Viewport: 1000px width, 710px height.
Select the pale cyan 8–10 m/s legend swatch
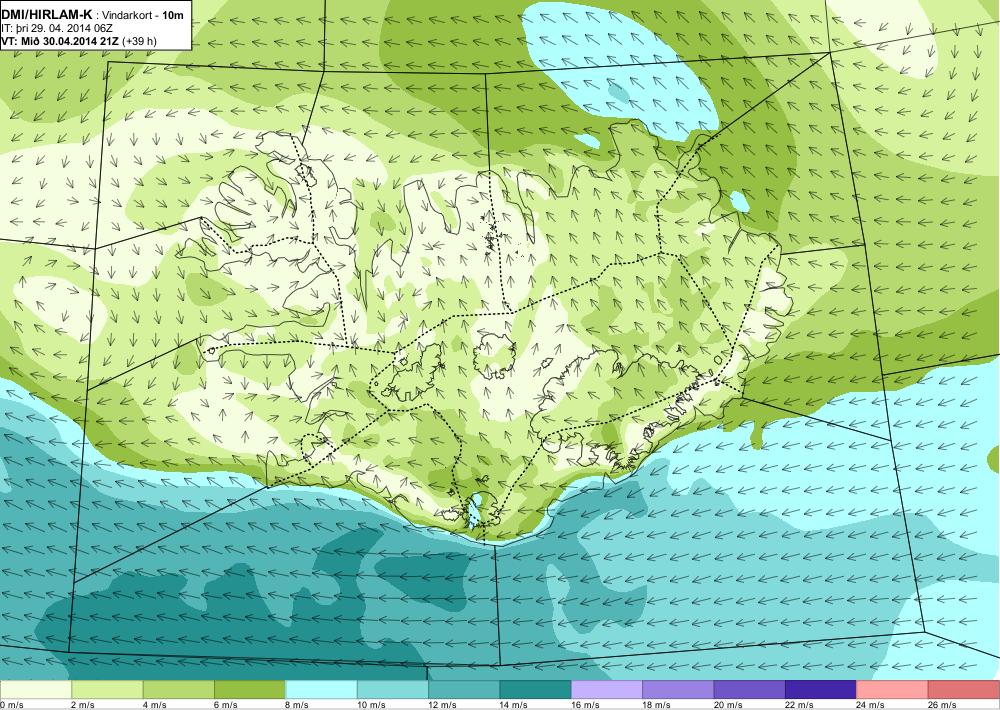point(321,690)
